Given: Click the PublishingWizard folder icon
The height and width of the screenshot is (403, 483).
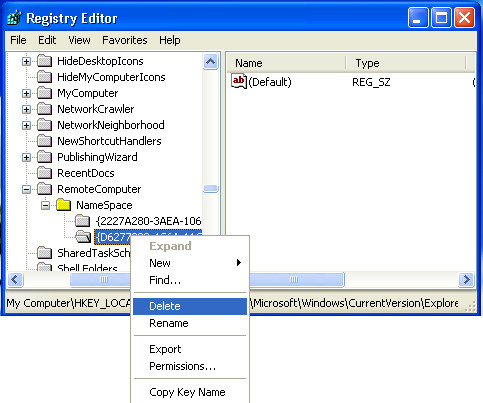Looking at the screenshot, I should (x=44, y=157).
